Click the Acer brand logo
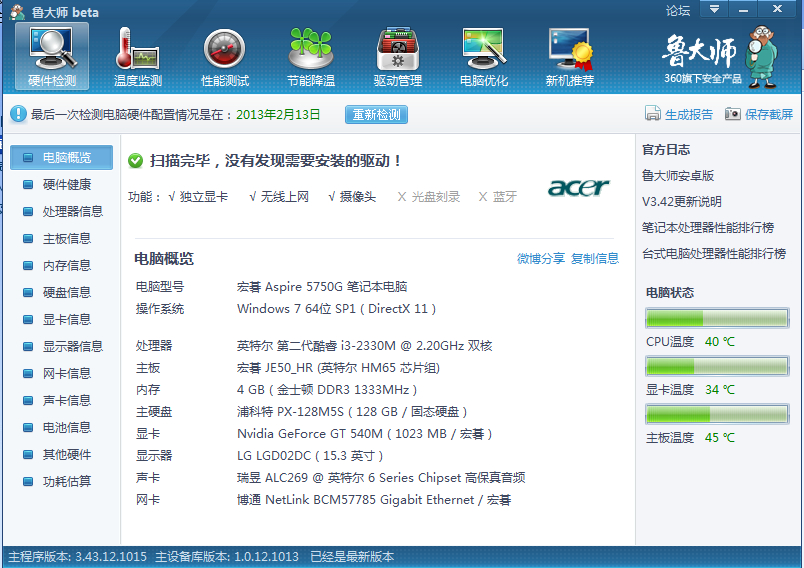Image resolution: width=804 pixels, height=568 pixels. [x=578, y=188]
